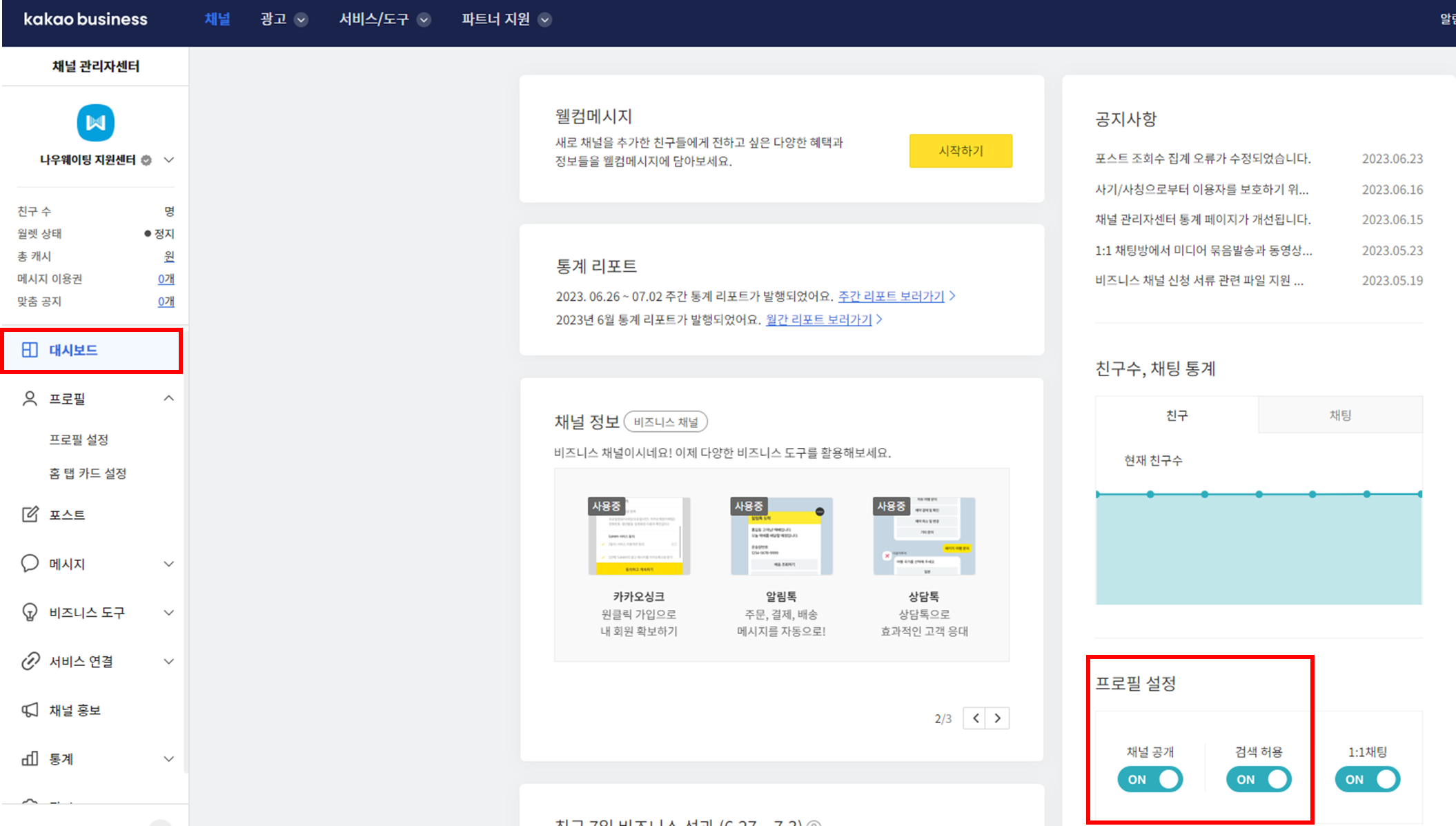Click the 채널 홍보 megaphone icon
Image resolution: width=1456 pixels, height=826 pixels.
[30, 710]
